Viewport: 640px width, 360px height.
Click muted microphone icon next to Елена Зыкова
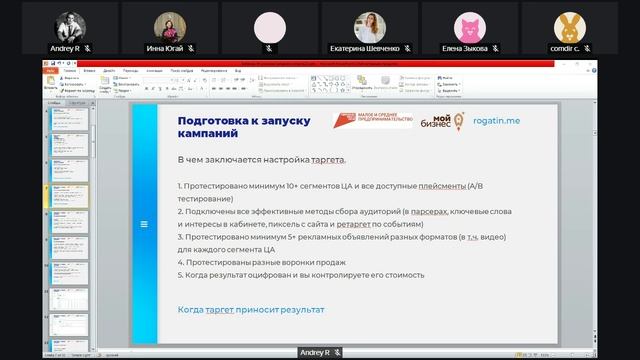pyautogui.click(x=495, y=49)
